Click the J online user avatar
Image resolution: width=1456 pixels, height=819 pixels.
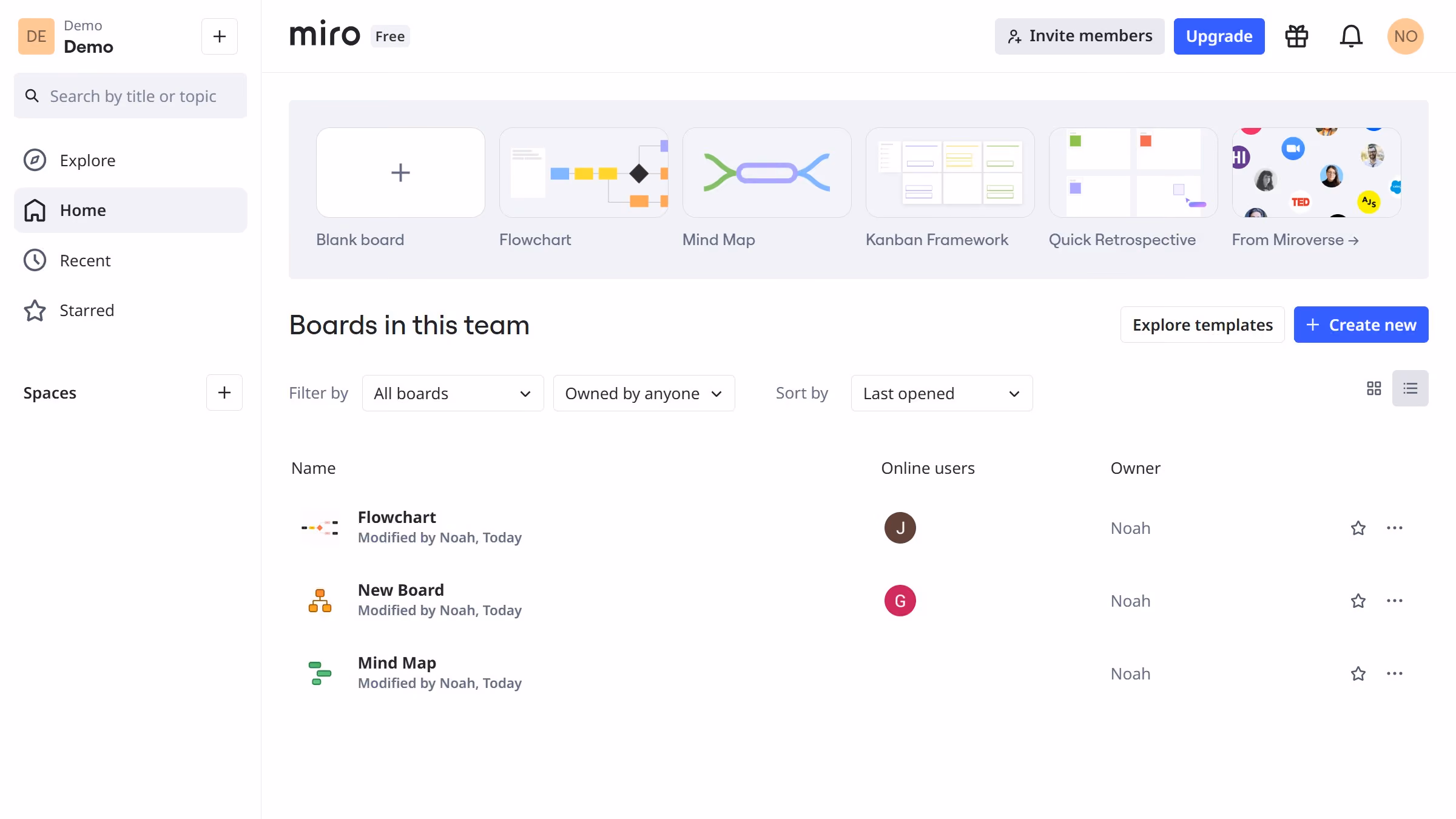[900, 528]
